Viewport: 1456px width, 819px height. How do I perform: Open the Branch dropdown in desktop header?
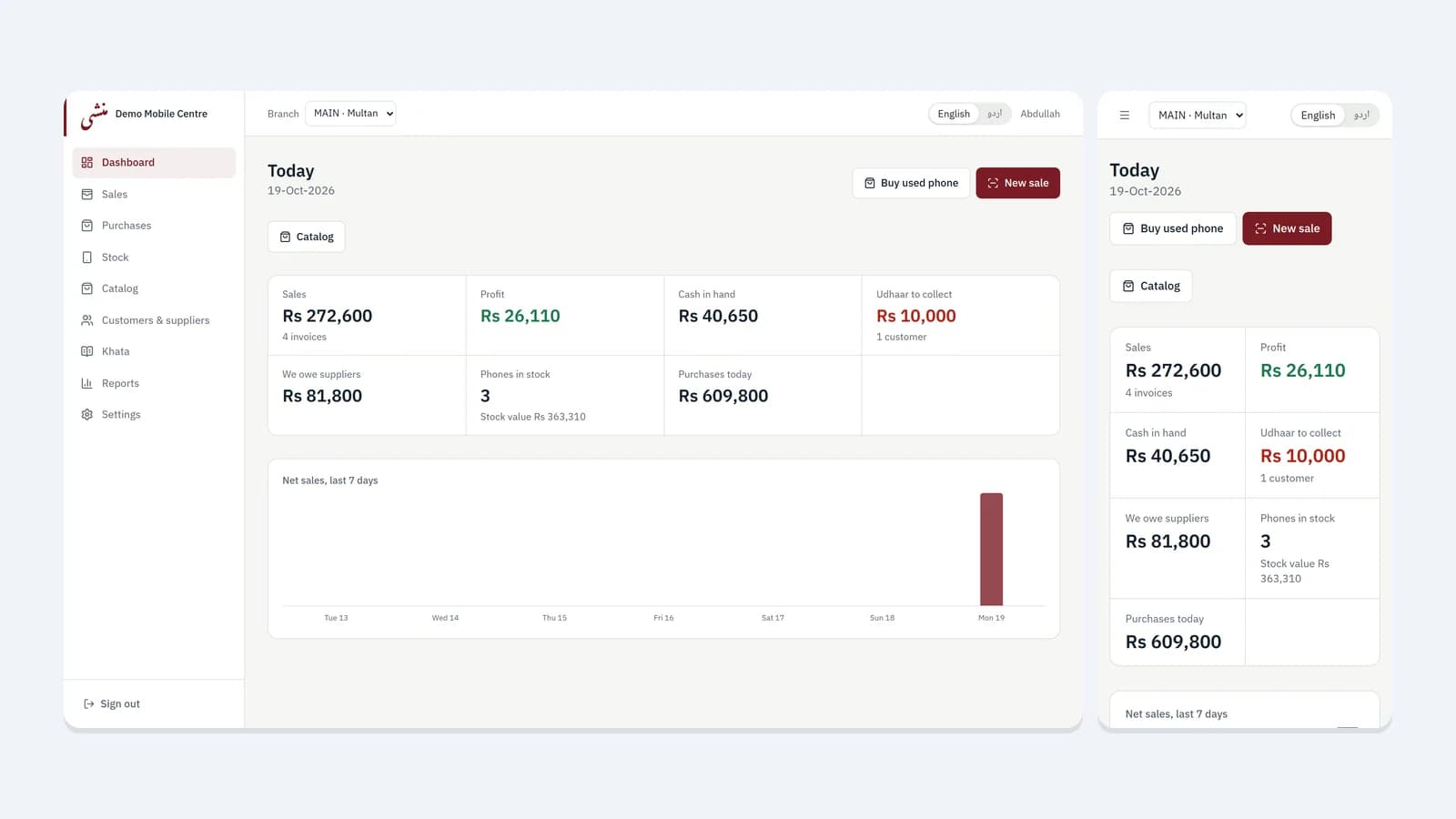pos(350,114)
